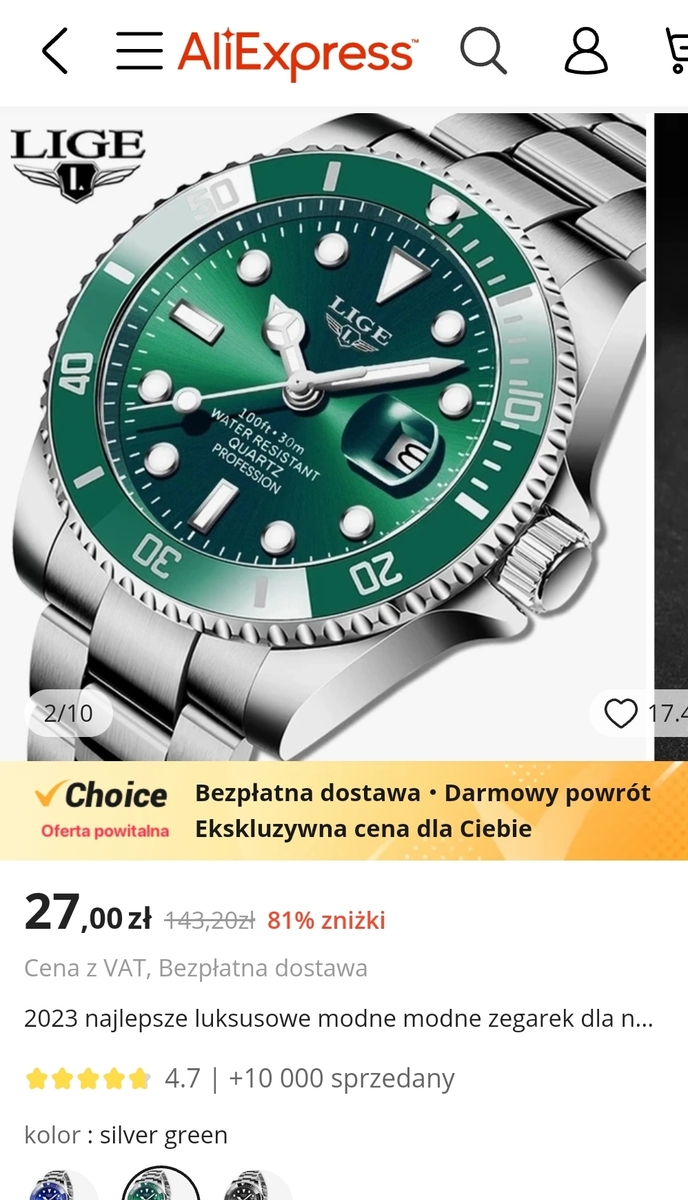Click the LIGE brand logo on the image

[x=77, y=164]
